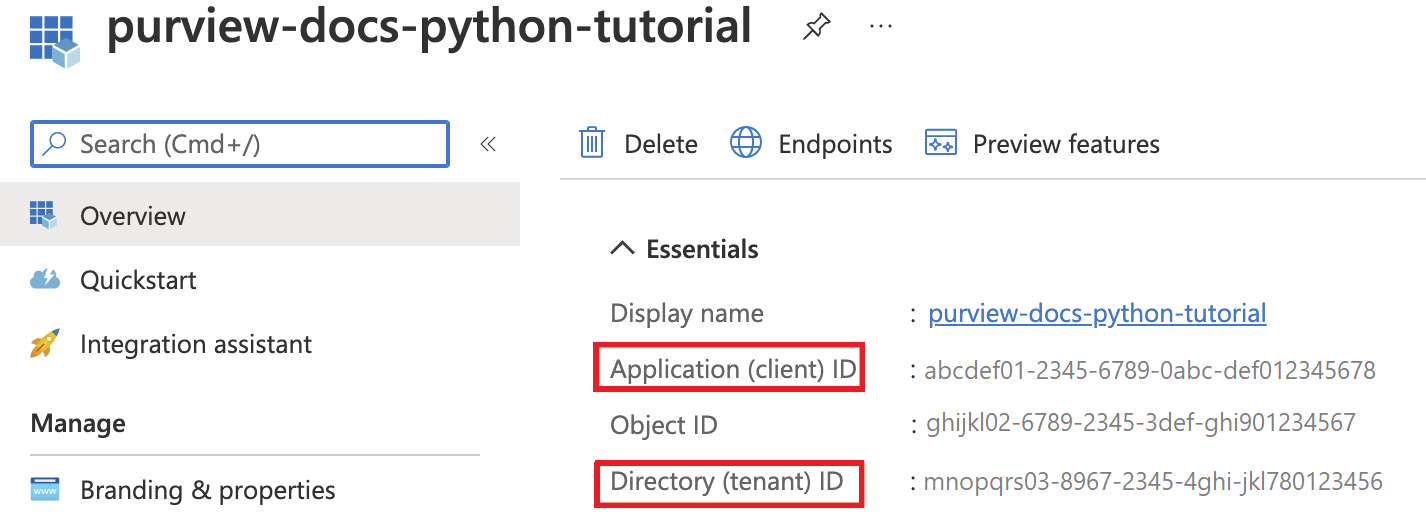The width and height of the screenshot is (1426, 516).
Task: Click the Object ID value ghijkl02-6789
Action: (x=1140, y=422)
